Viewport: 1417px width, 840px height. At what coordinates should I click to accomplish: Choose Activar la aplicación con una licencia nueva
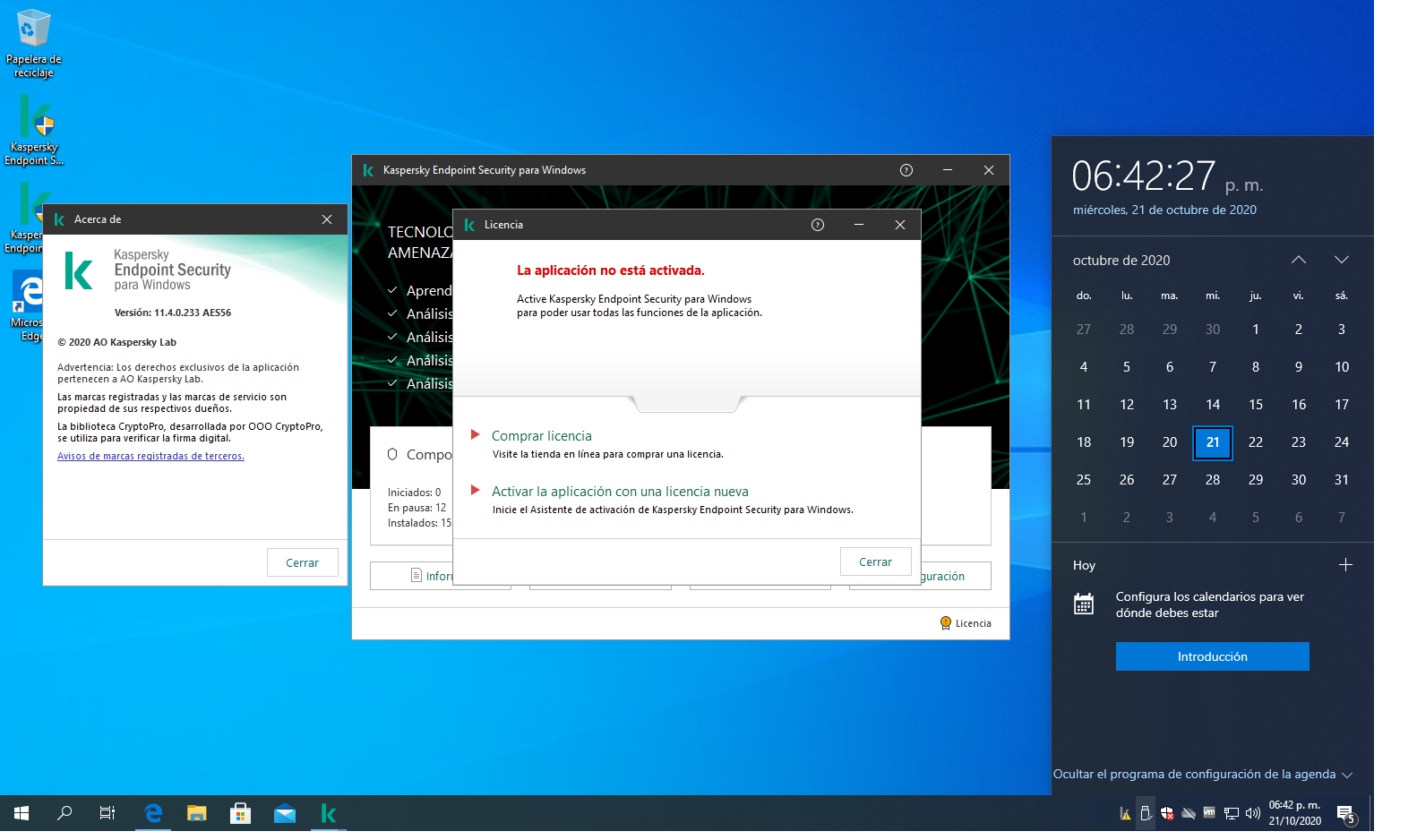619,492
